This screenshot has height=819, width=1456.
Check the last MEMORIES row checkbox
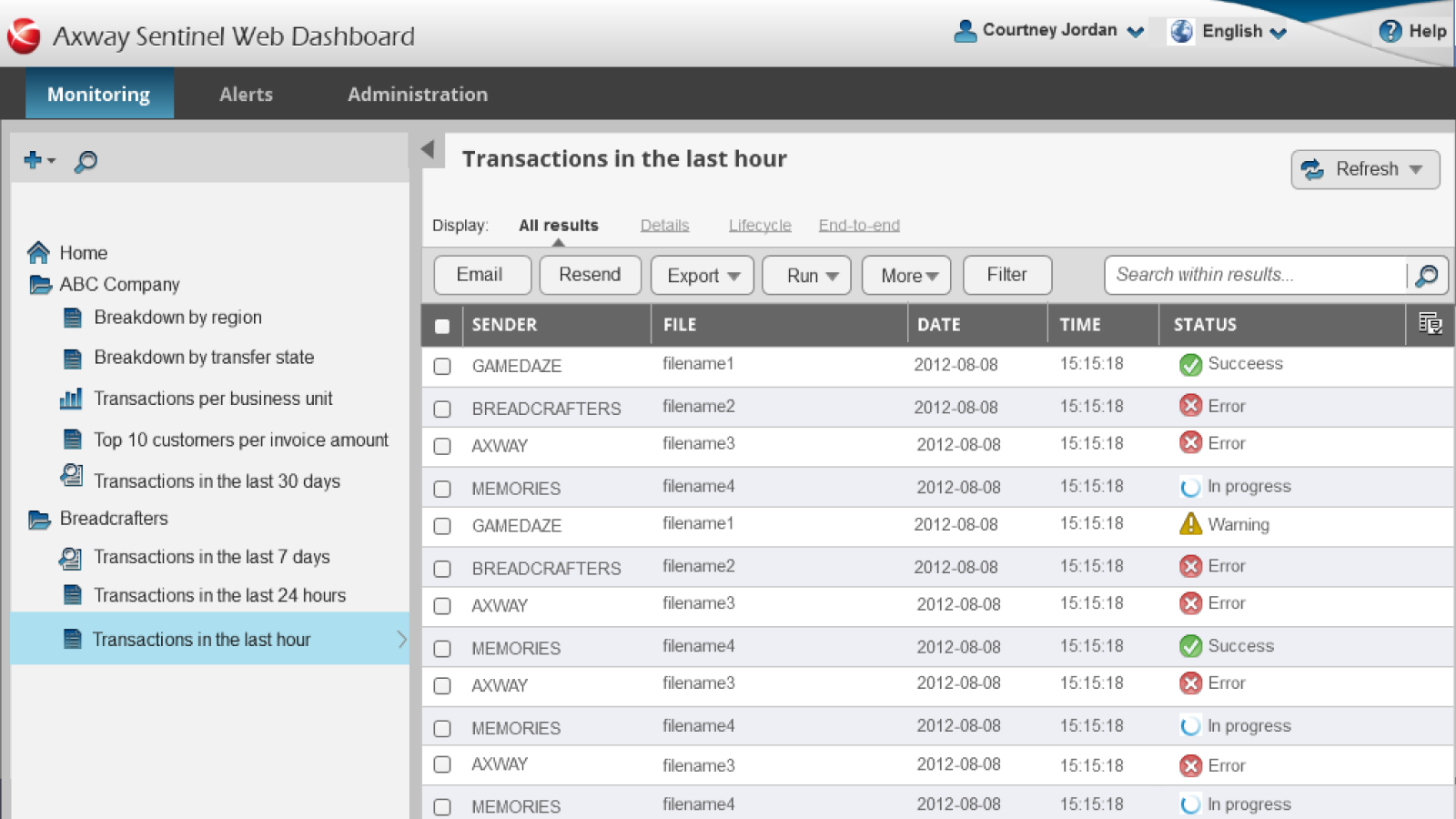point(442,807)
